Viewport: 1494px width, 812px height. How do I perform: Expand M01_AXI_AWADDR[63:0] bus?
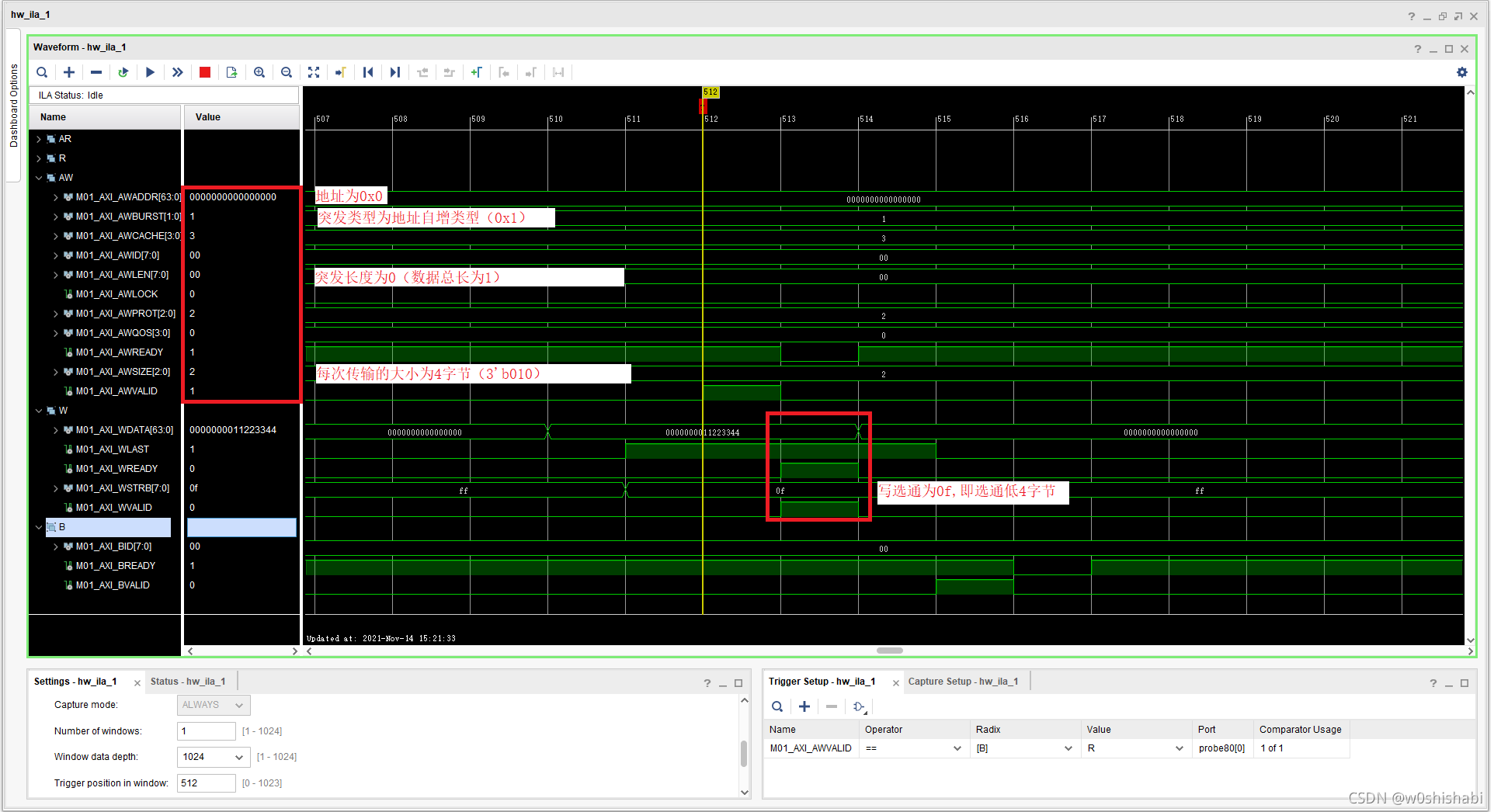(x=56, y=197)
